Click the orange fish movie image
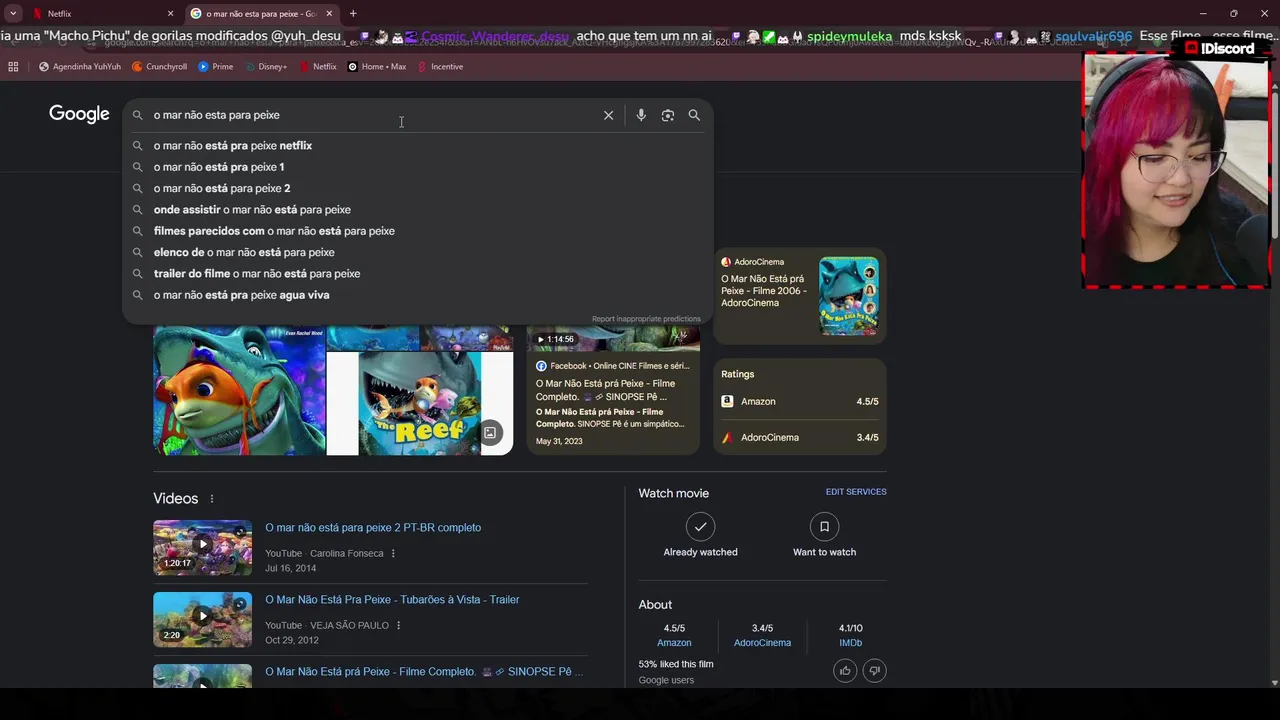The height and width of the screenshot is (720, 1280). [239, 391]
